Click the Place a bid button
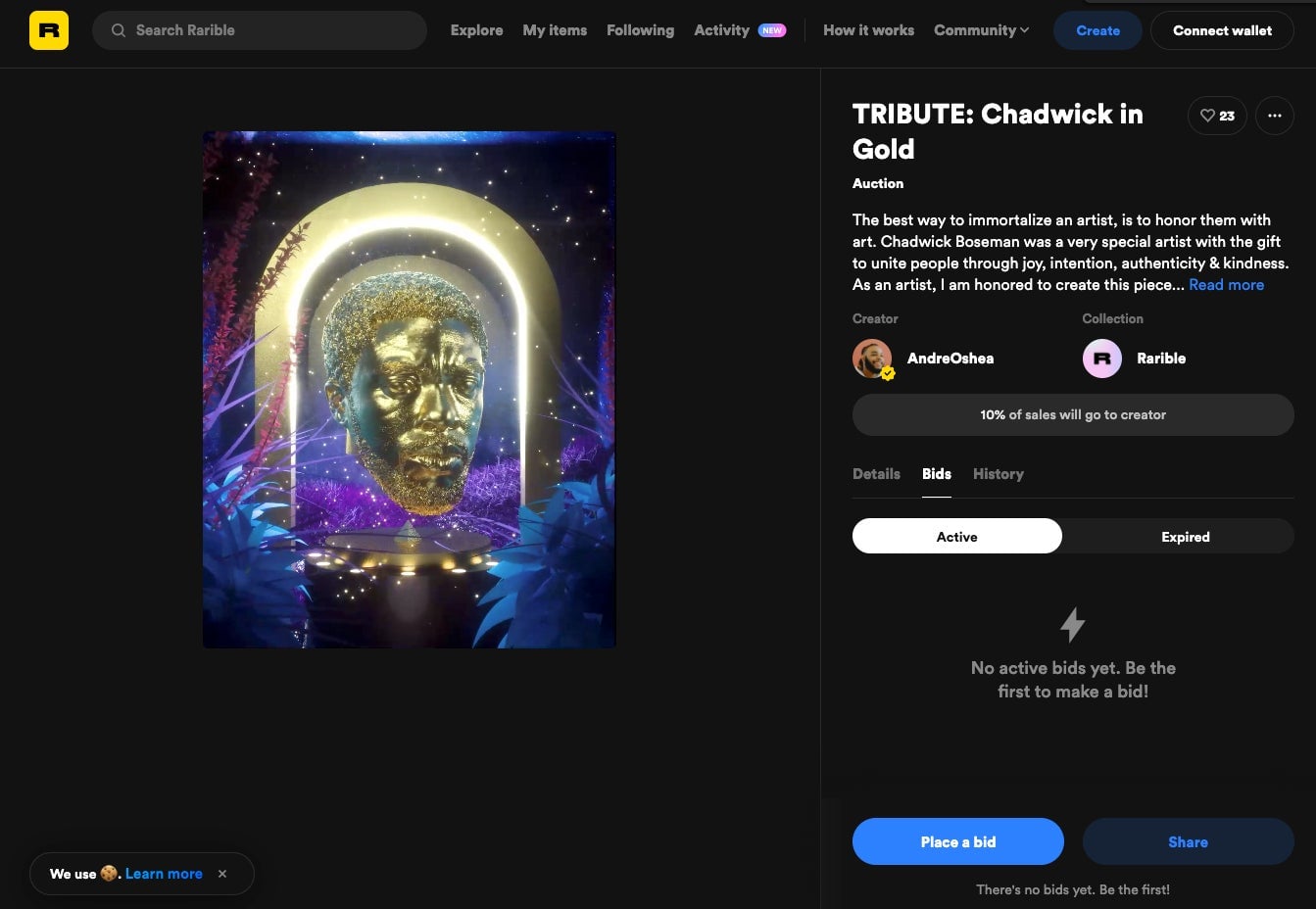This screenshot has height=909, width=1316. click(957, 841)
